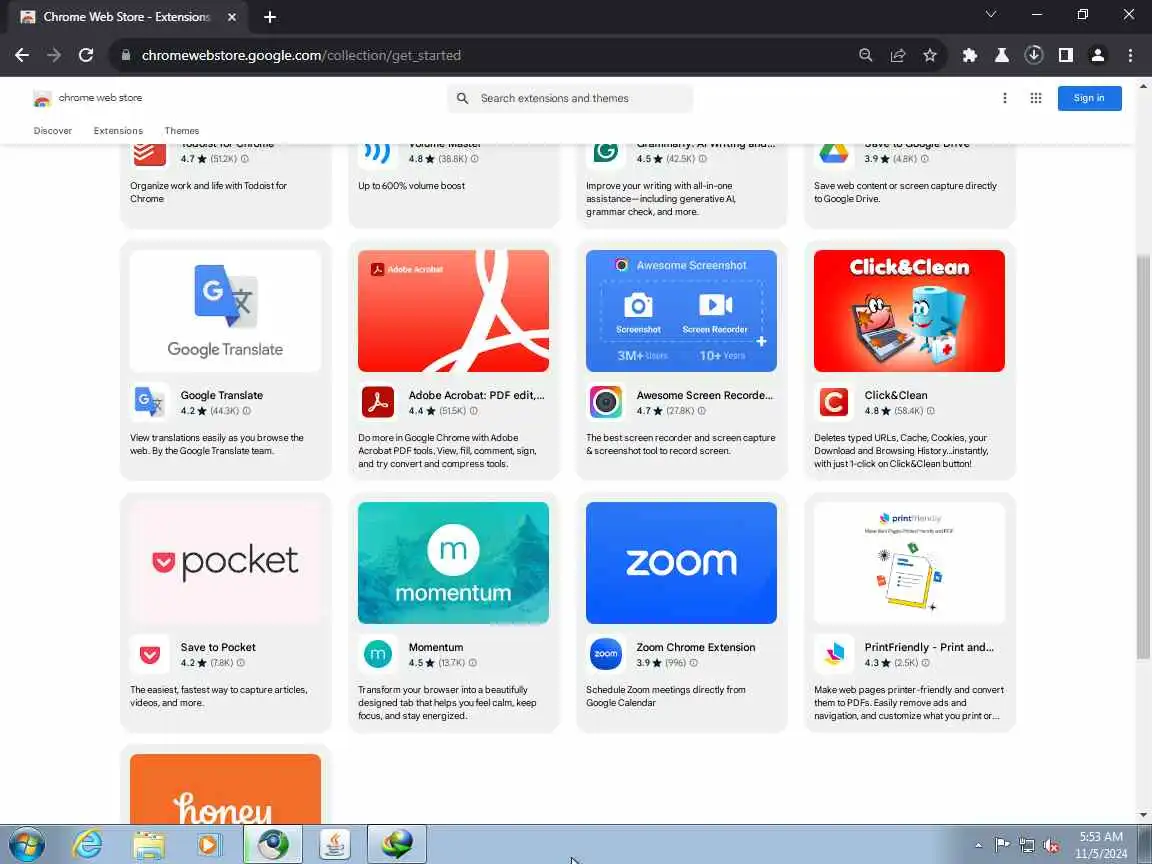Click the chrome web store logo
1152x864 pixels.
coord(87,98)
